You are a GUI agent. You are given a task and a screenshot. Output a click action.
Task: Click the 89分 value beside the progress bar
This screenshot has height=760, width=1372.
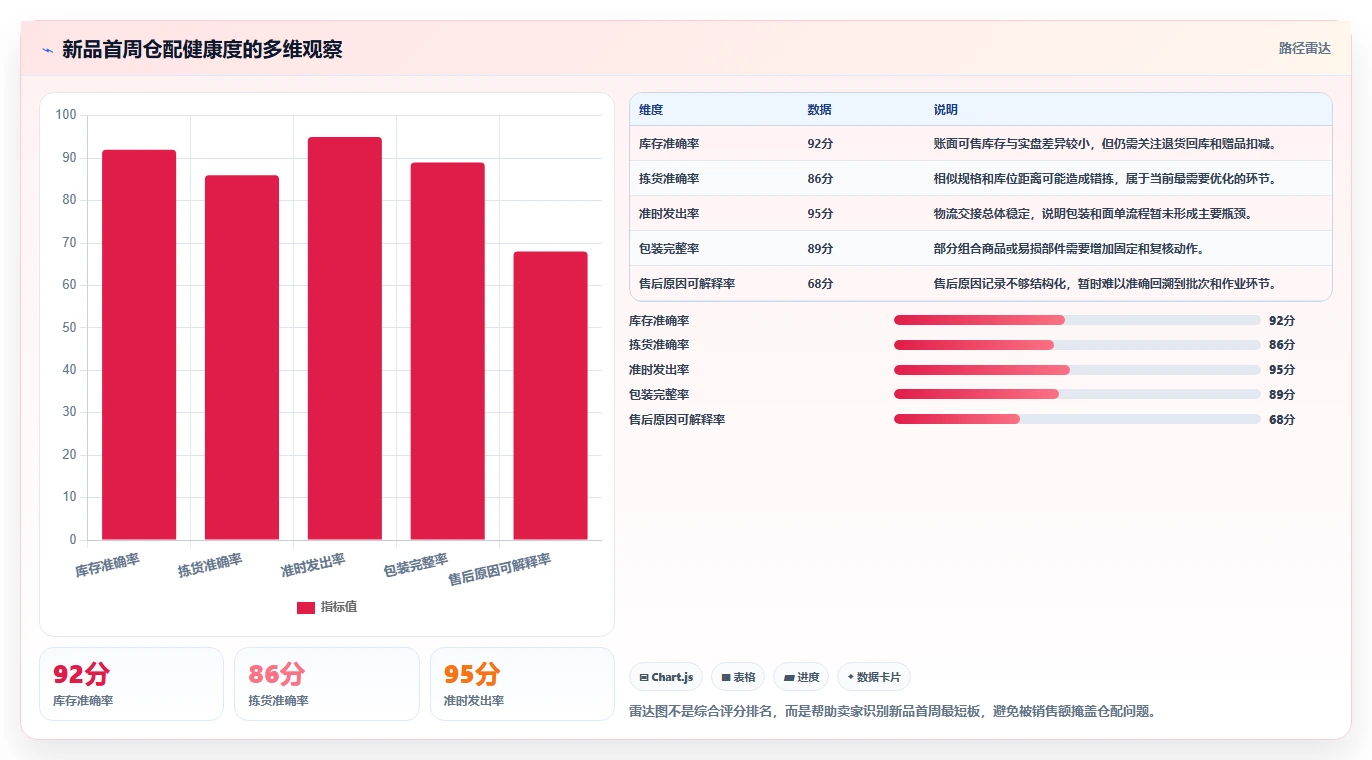pyautogui.click(x=1282, y=395)
